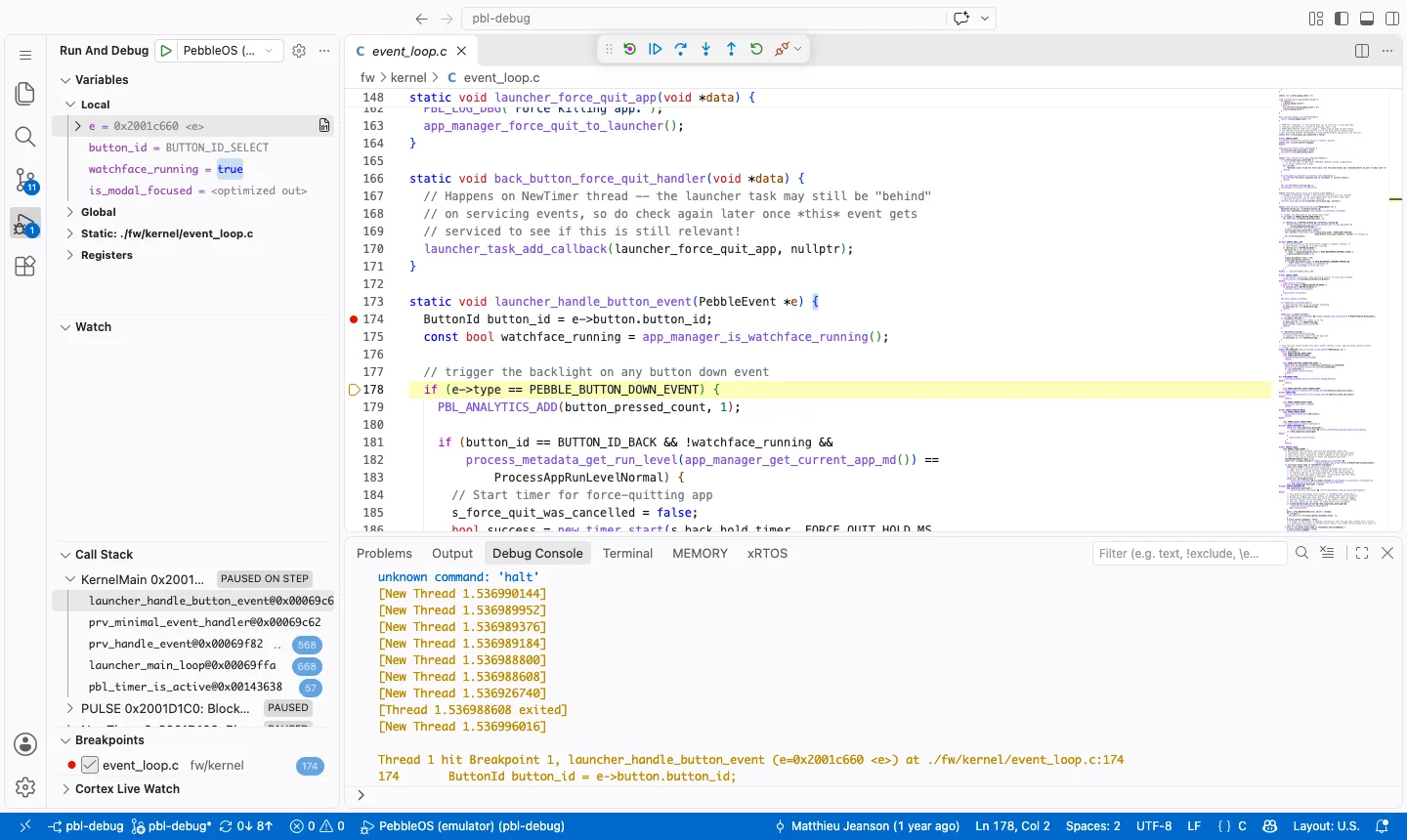
Task: Open the Manage gear in activity bar
Action: pos(25,787)
